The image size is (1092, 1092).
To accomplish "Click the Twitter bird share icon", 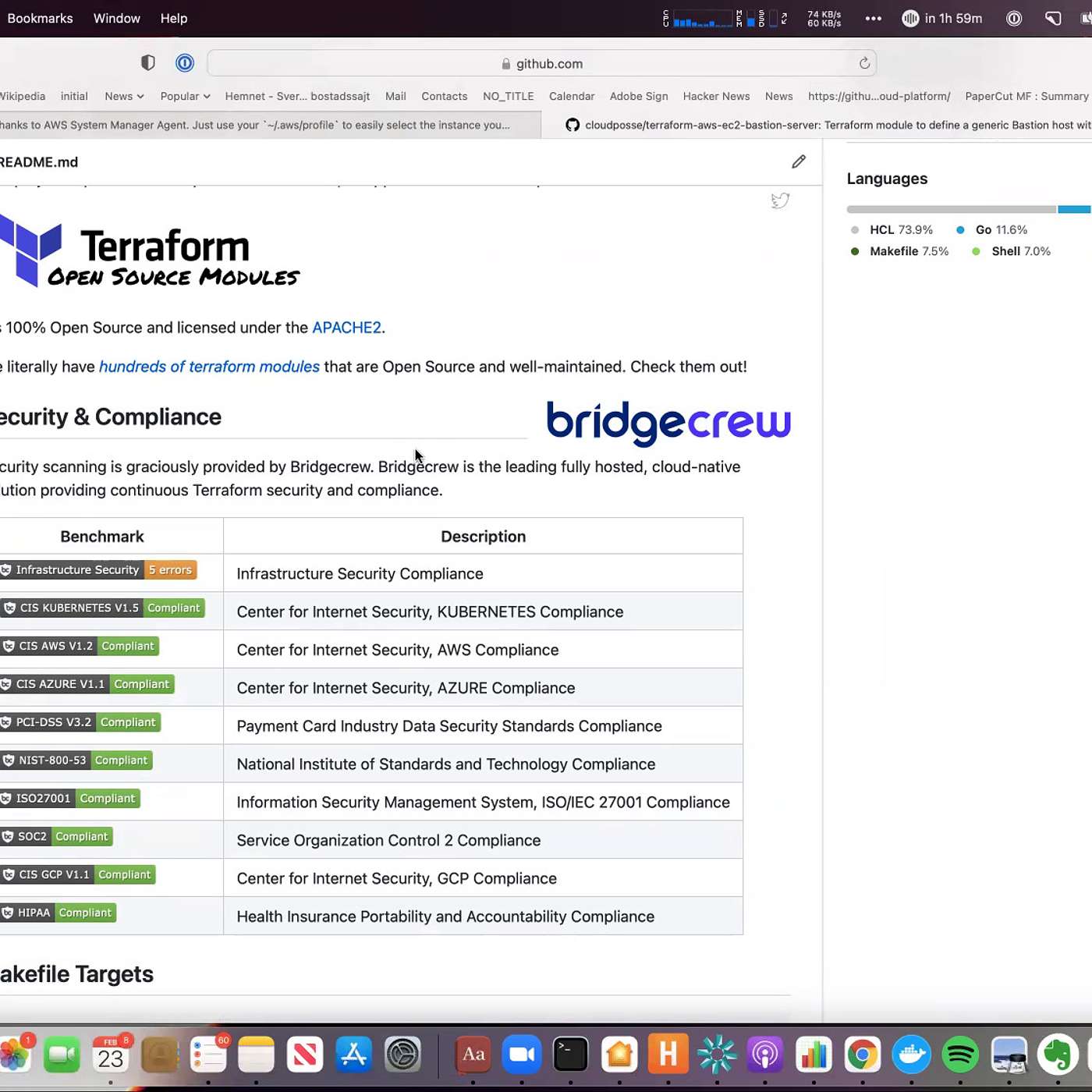I will coord(780,201).
